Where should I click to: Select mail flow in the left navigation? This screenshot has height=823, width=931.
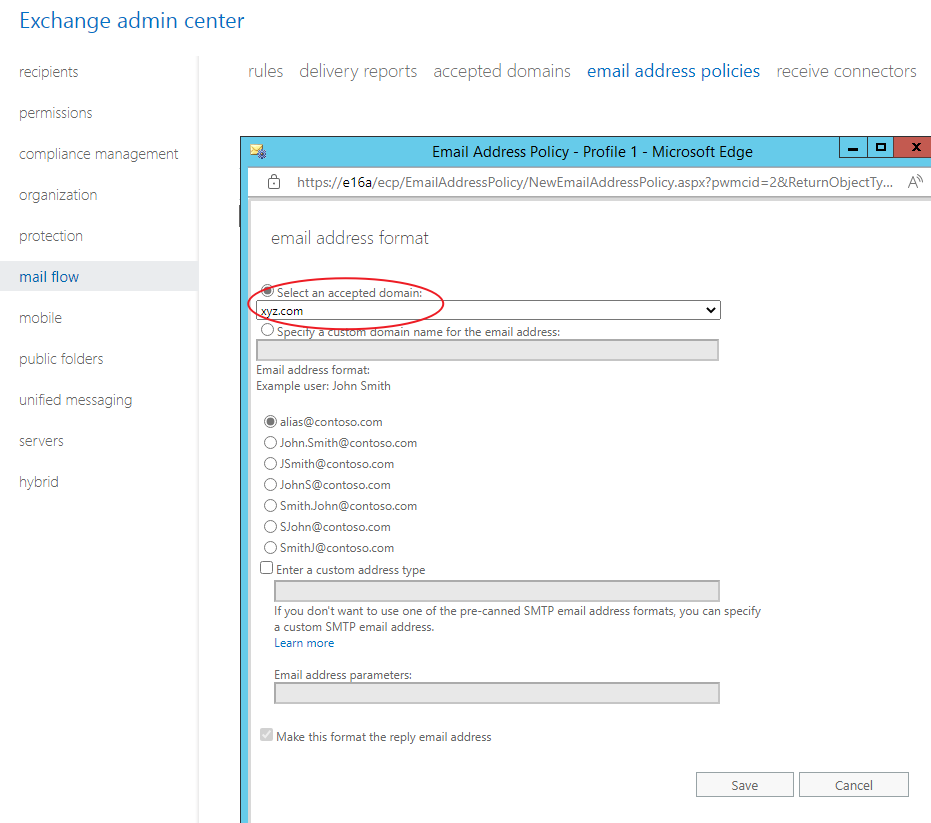(x=49, y=277)
